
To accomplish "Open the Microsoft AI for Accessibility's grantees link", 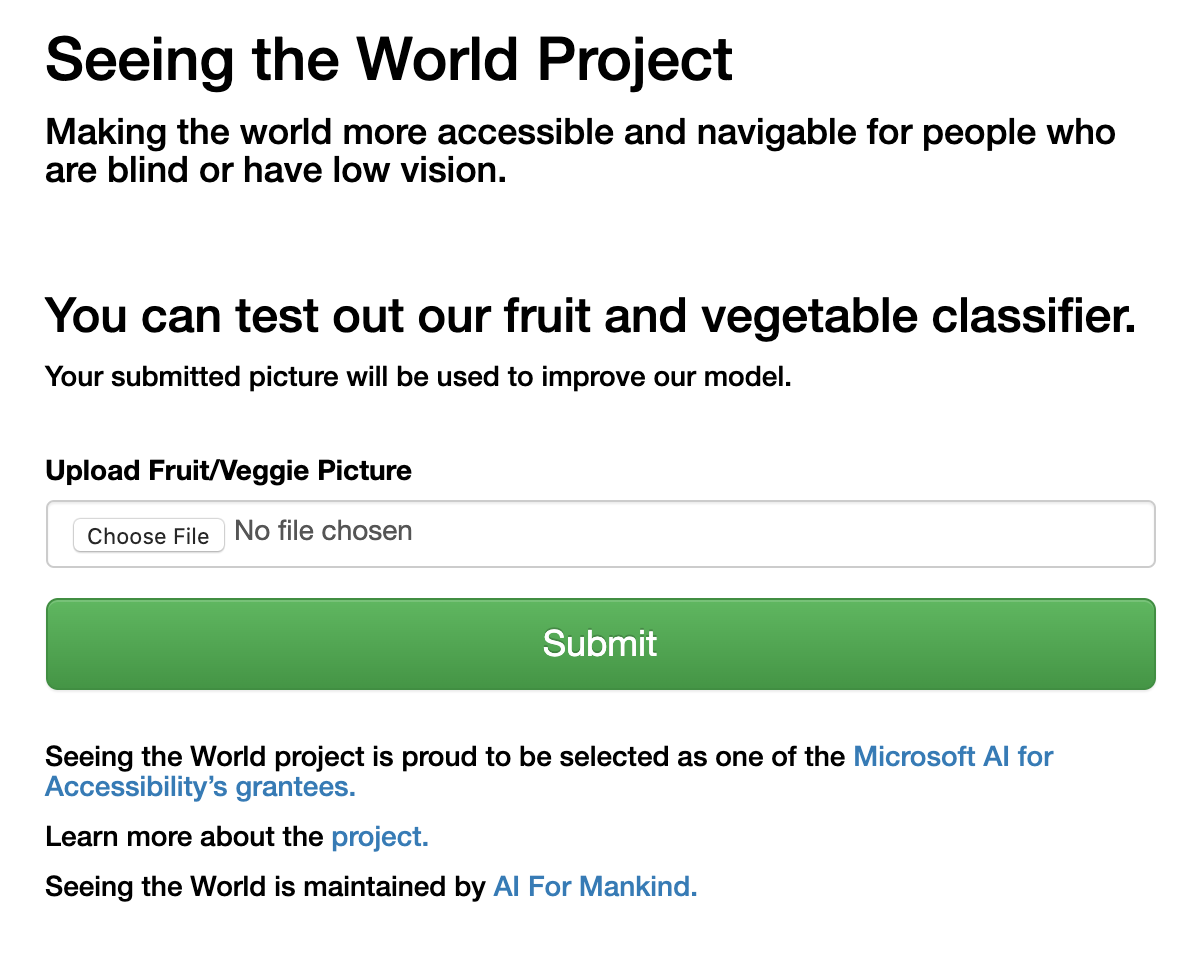I will pos(951,757).
